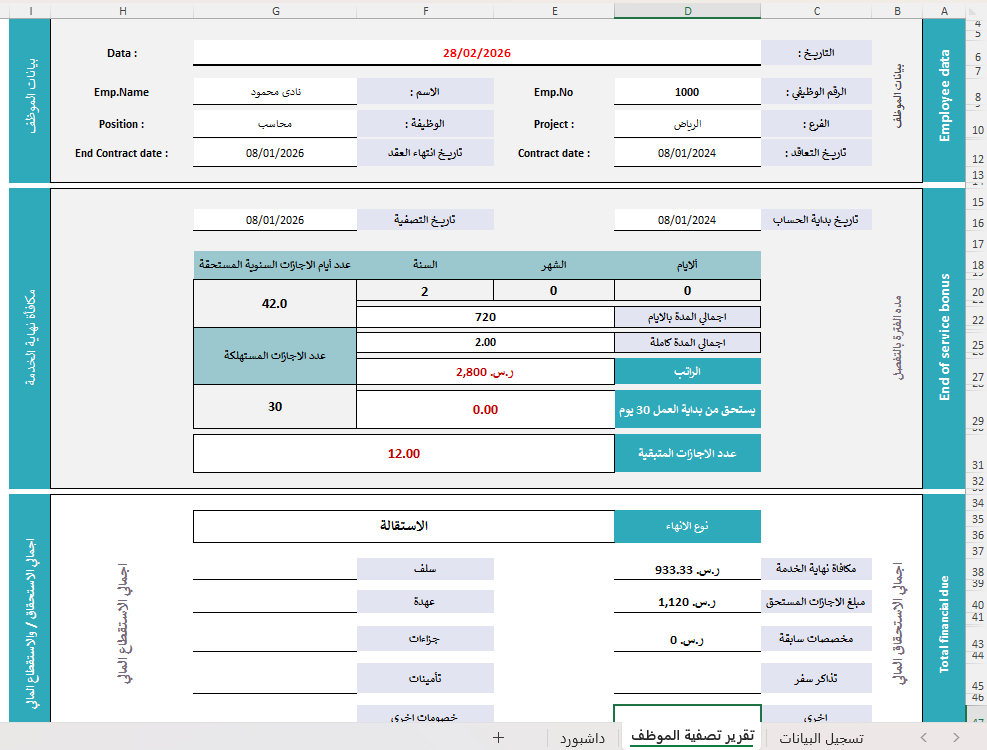Viewport: 987px width, 750px height.
Task: Click the remaining leaves value 12.00
Action: click(403, 453)
